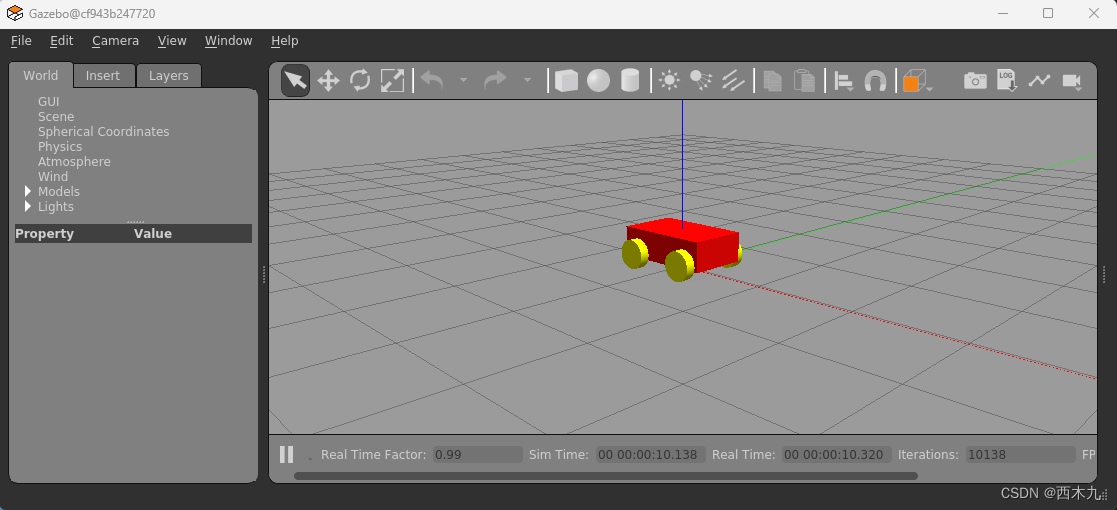1117x510 pixels.
Task: Start video recording with camcorder icon
Action: [1072, 81]
